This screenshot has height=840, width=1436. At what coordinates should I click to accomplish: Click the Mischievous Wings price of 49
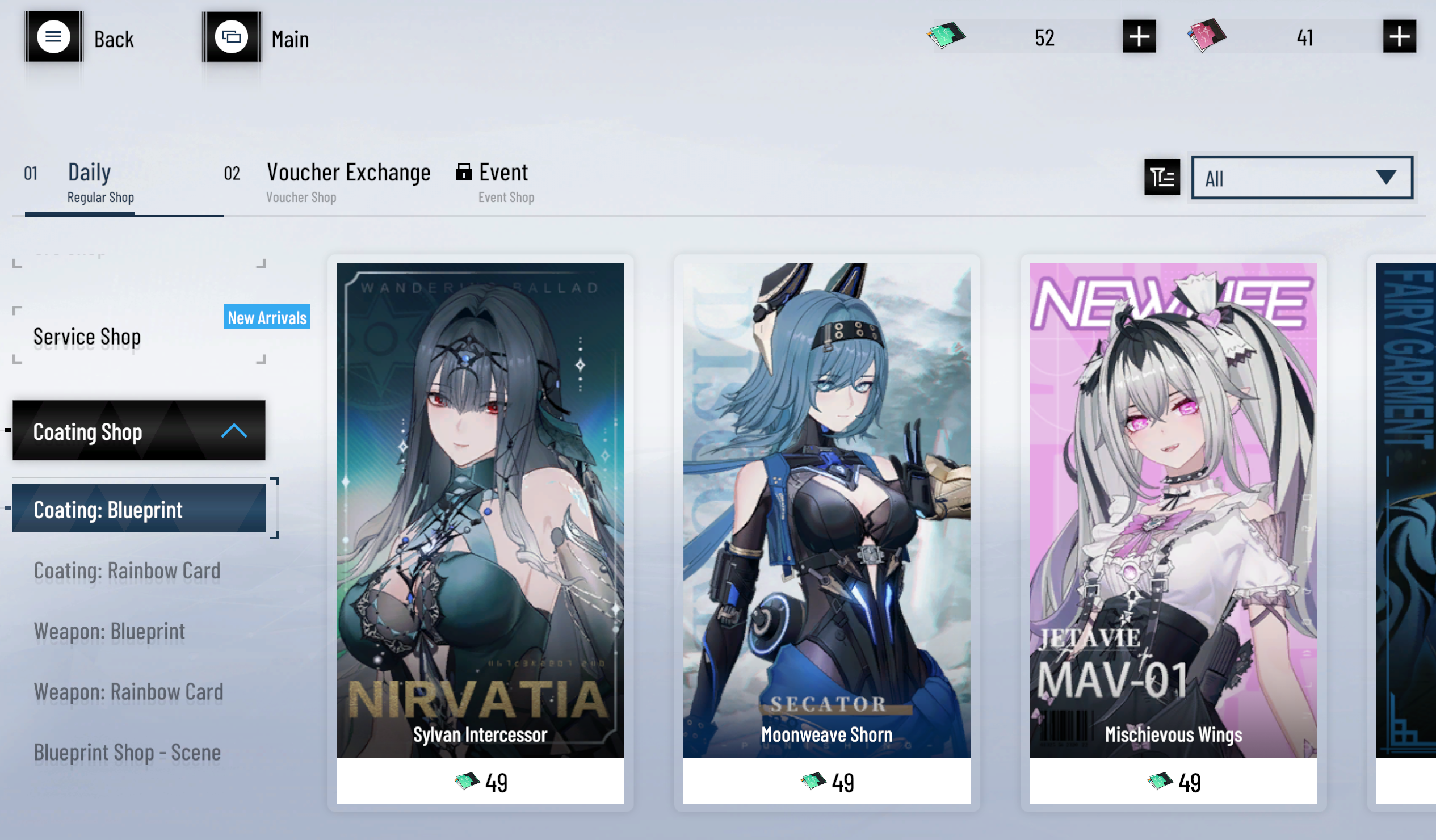tap(1189, 783)
